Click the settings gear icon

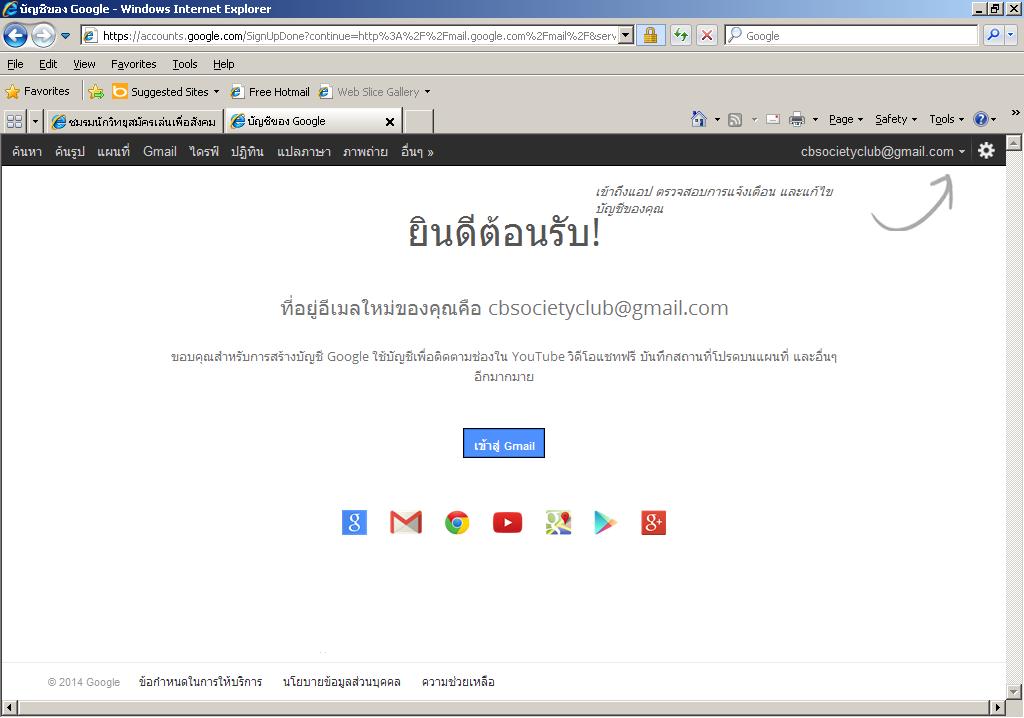coord(986,151)
